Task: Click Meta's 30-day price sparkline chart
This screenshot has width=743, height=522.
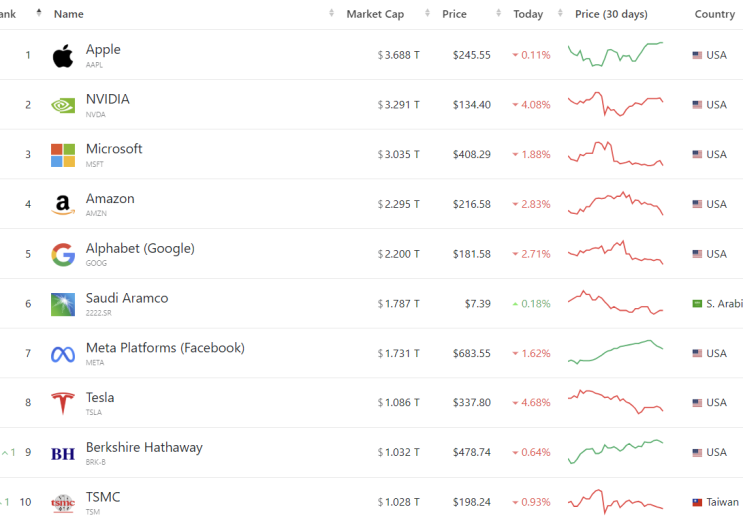Action: tap(615, 352)
